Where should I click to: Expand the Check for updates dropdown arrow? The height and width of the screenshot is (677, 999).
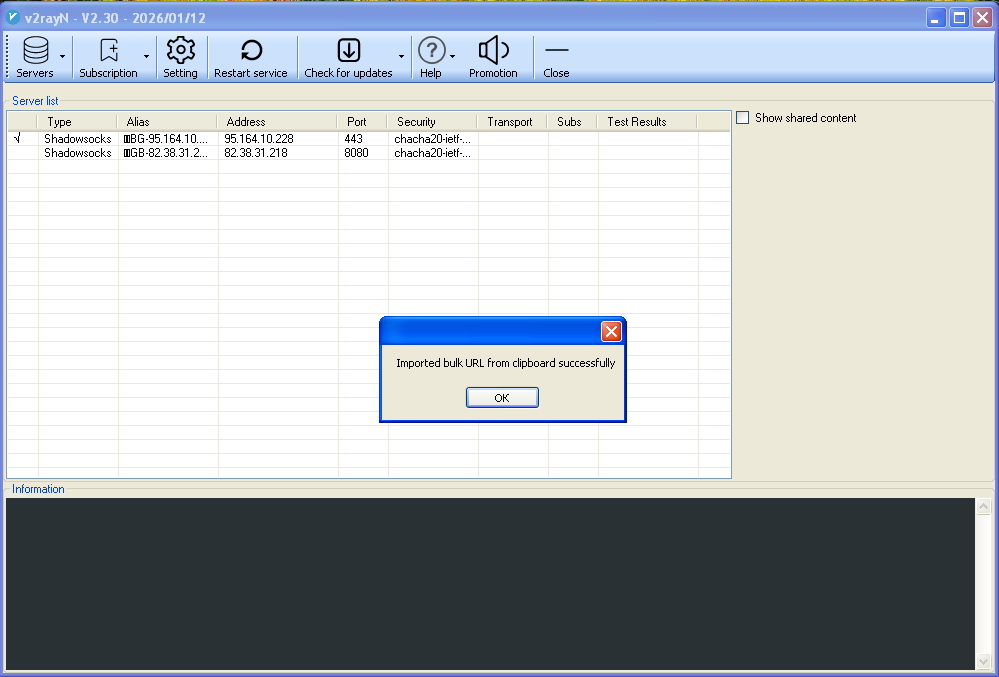coord(401,57)
